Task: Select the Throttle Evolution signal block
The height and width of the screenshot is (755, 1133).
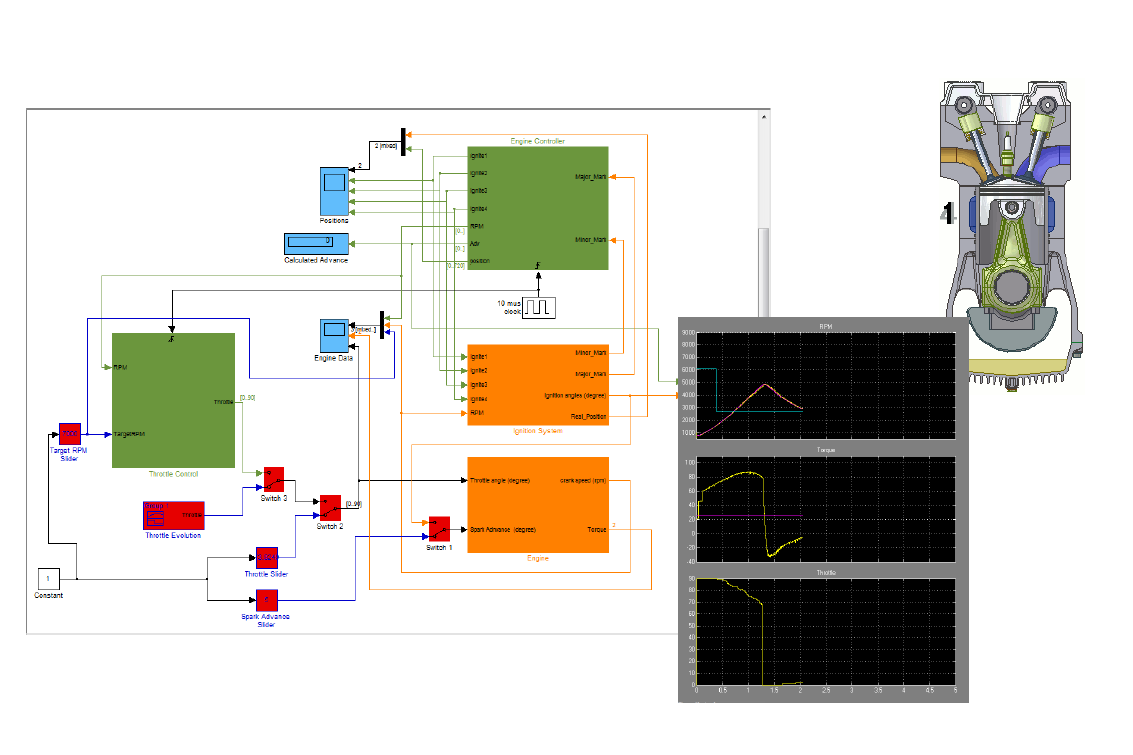Action: [174, 514]
